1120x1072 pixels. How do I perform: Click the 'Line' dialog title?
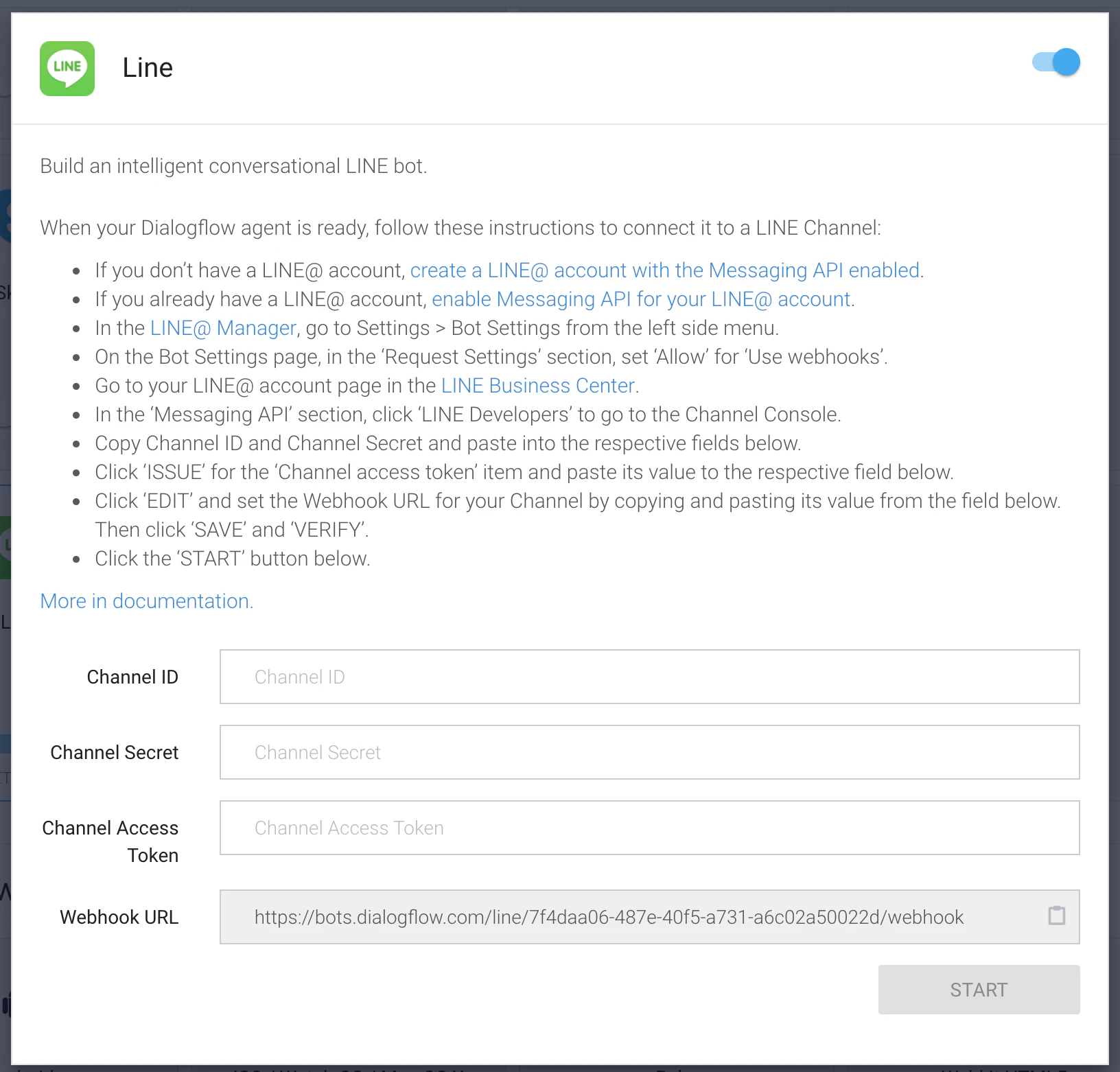pyautogui.click(x=148, y=68)
